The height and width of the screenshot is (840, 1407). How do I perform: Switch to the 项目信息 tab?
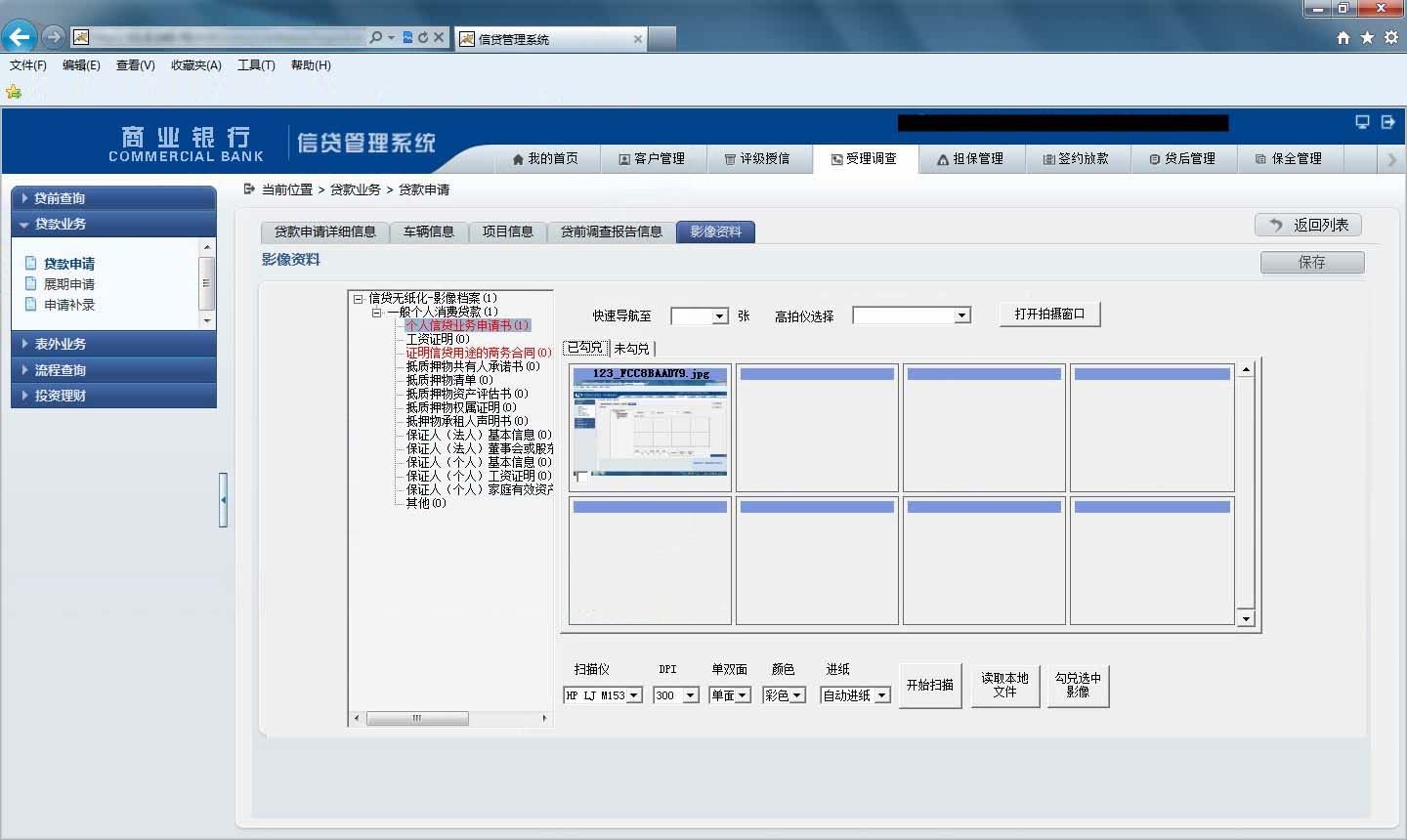pyautogui.click(x=508, y=231)
